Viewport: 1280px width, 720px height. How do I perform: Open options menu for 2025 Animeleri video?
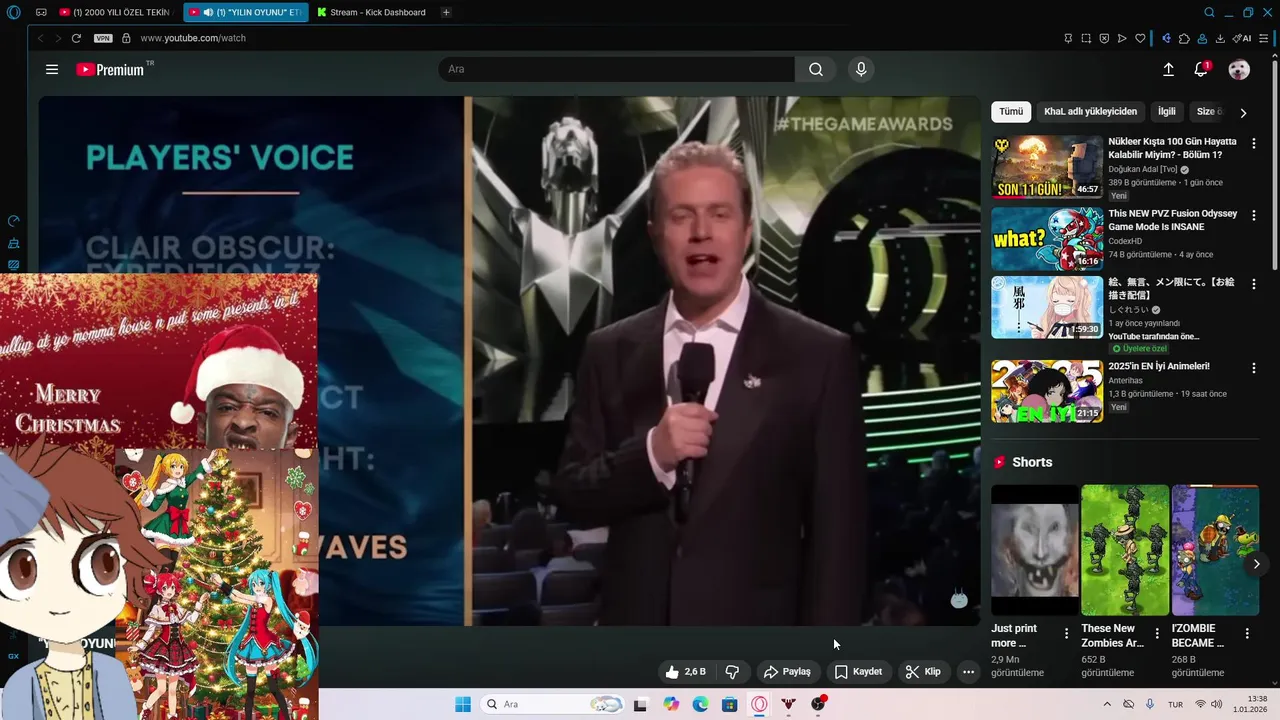(x=1254, y=369)
